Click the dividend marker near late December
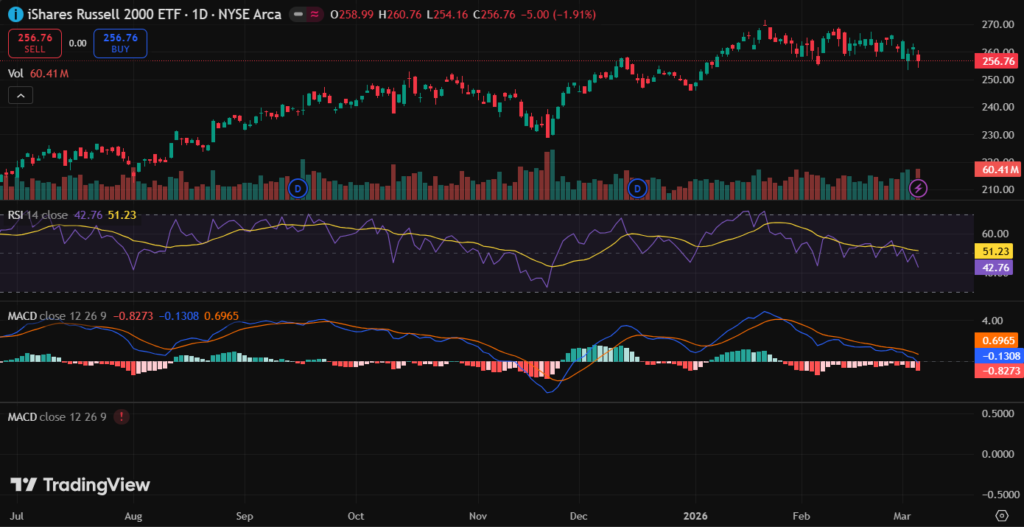The image size is (1024, 527). coord(637,187)
